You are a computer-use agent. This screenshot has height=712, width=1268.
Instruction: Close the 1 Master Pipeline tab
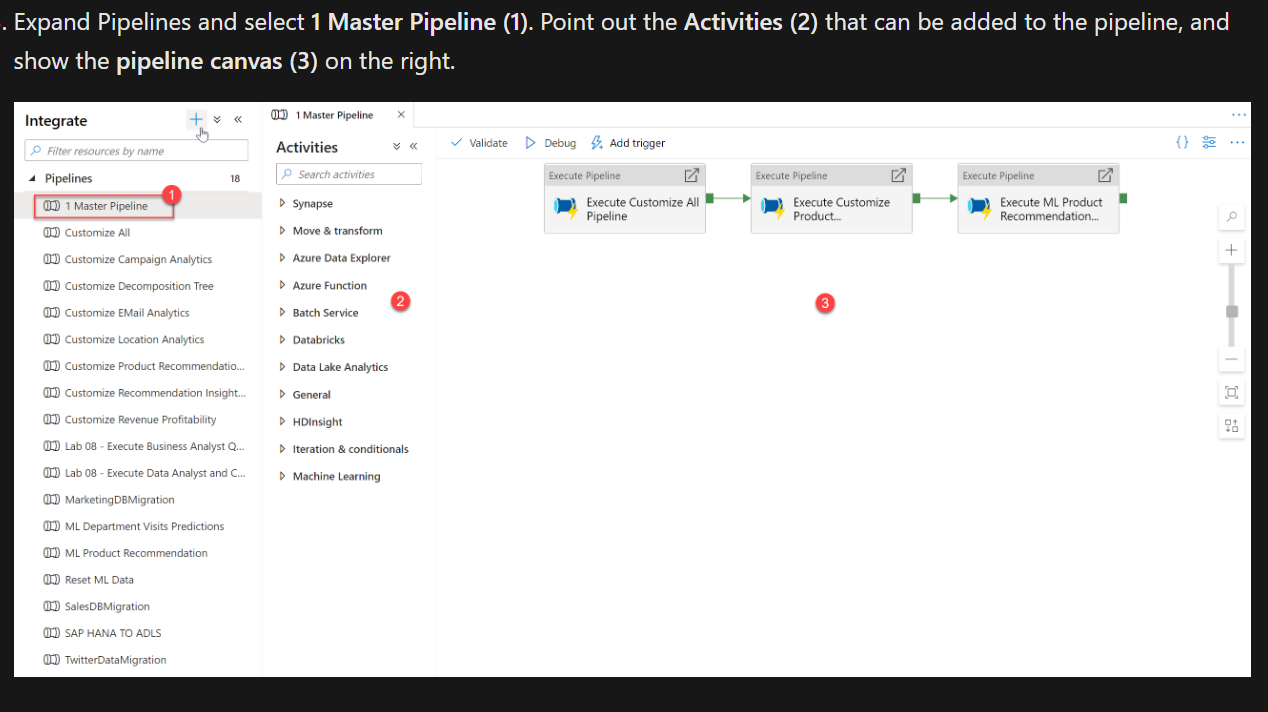[x=401, y=115]
